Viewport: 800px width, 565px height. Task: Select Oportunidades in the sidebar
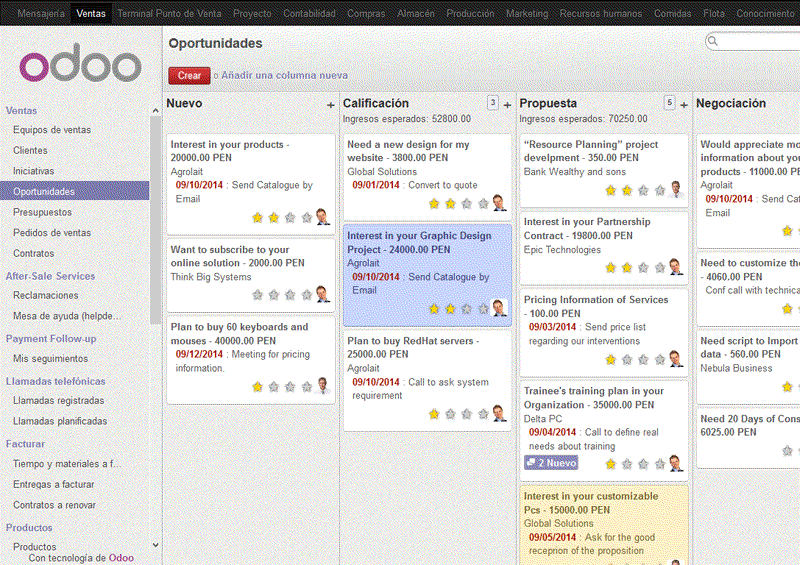click(74, 191)
